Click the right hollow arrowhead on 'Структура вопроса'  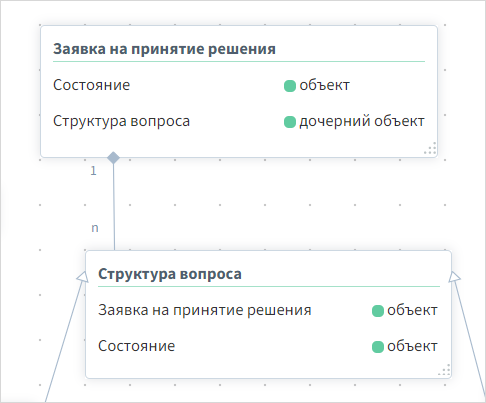[x=455, y=277]
